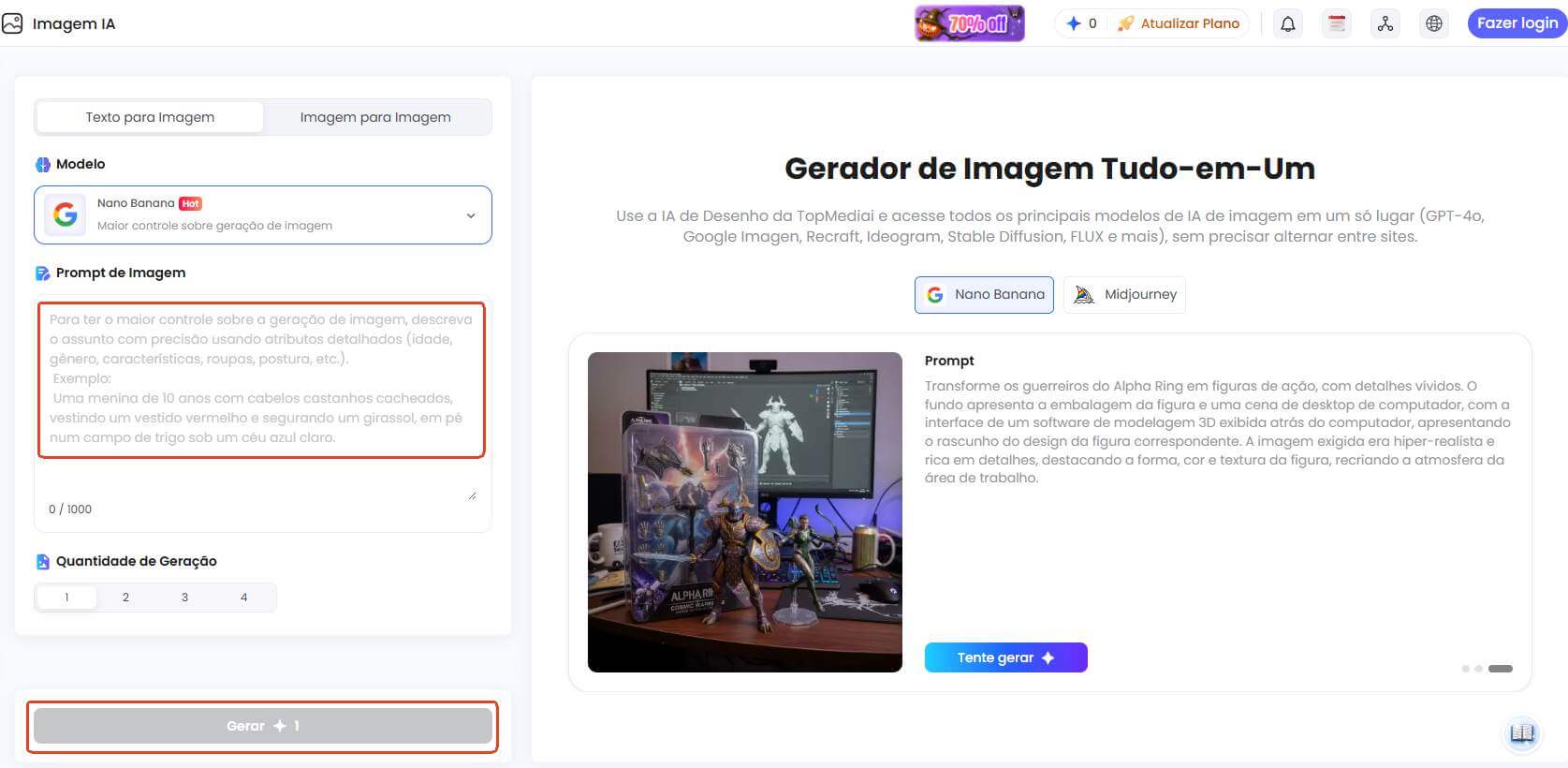Select generation quantity 4
The height and width of the screenshot is (768, 1568).
[243, 598]
